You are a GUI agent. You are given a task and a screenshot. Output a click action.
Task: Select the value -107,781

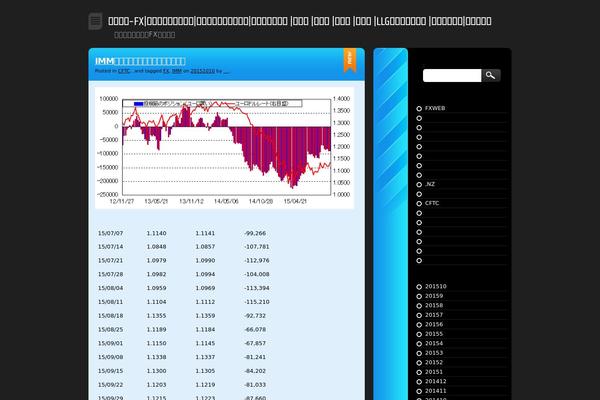[256, 247]
